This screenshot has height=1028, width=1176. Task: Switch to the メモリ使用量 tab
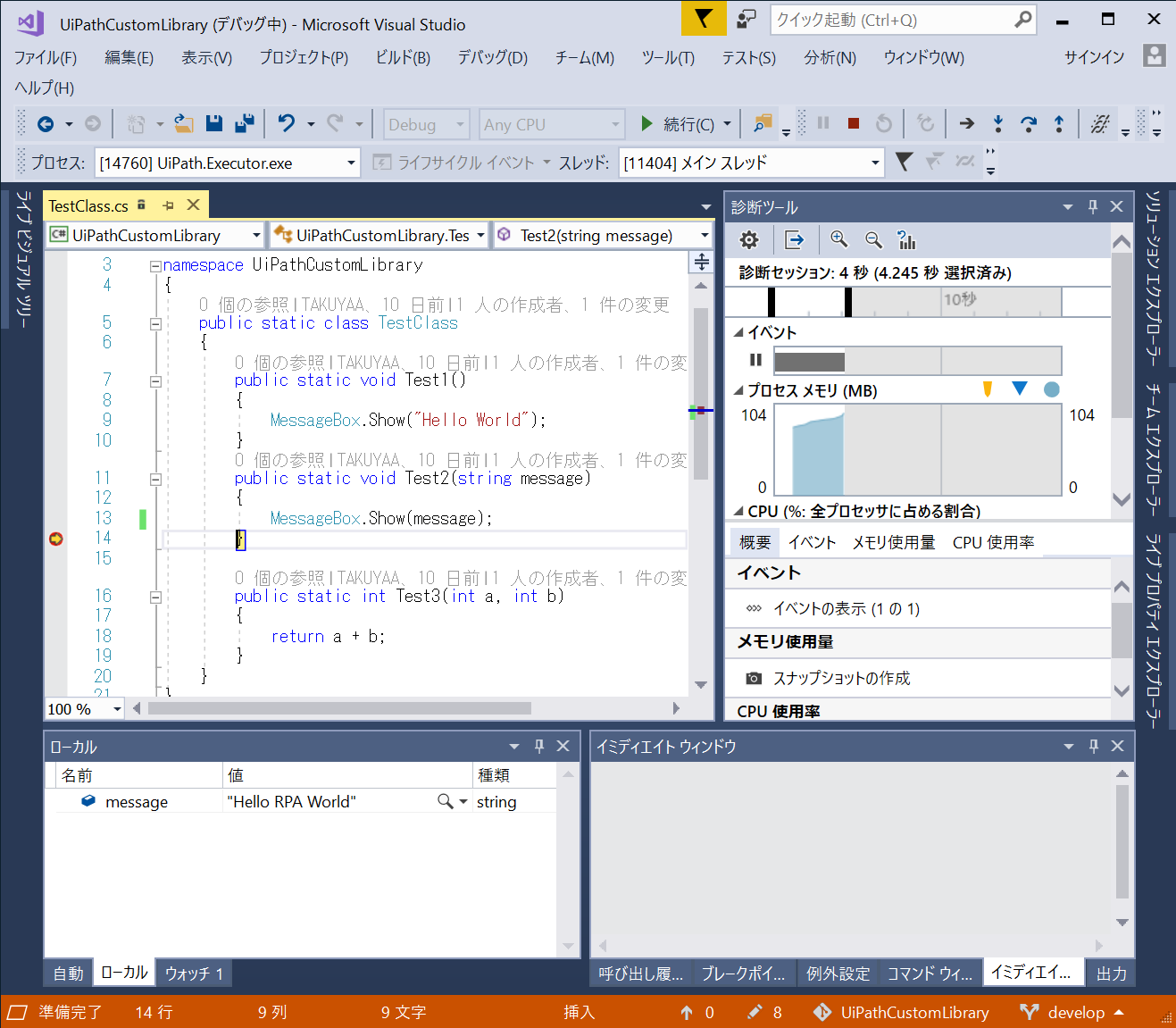click(x=893, y=543)
